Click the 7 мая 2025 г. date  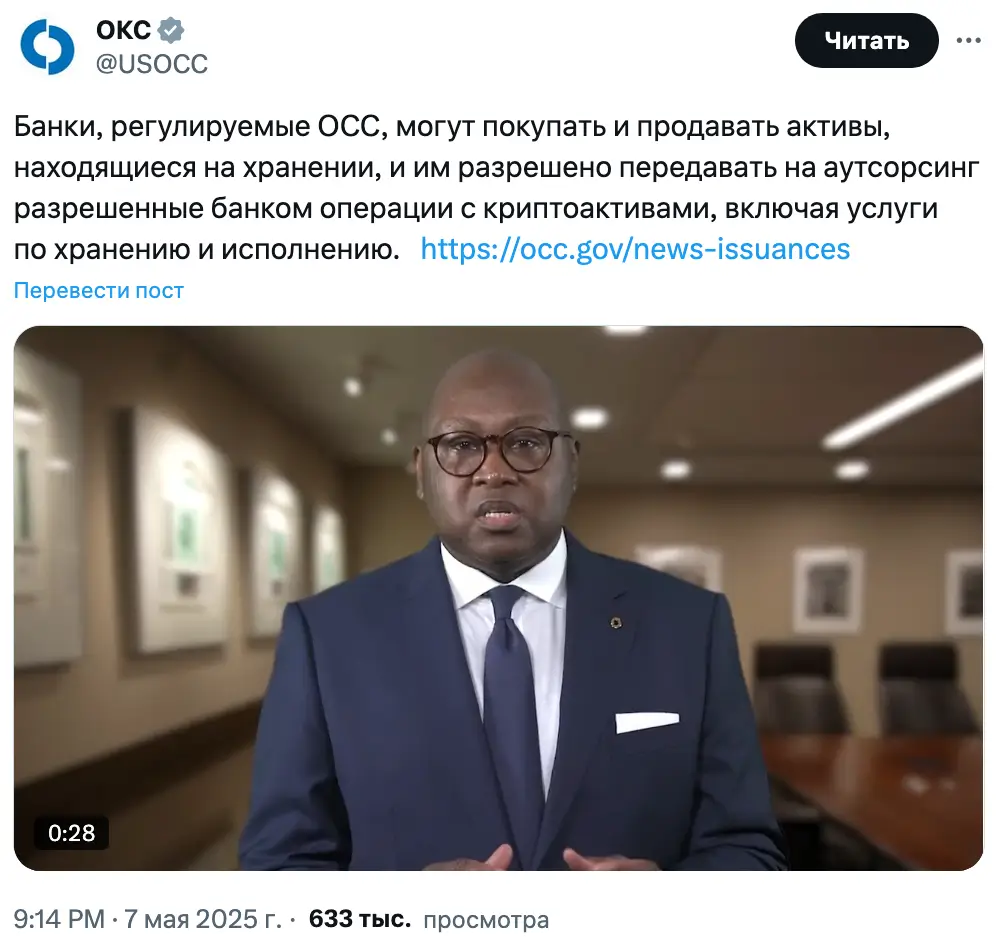[202, 919]
